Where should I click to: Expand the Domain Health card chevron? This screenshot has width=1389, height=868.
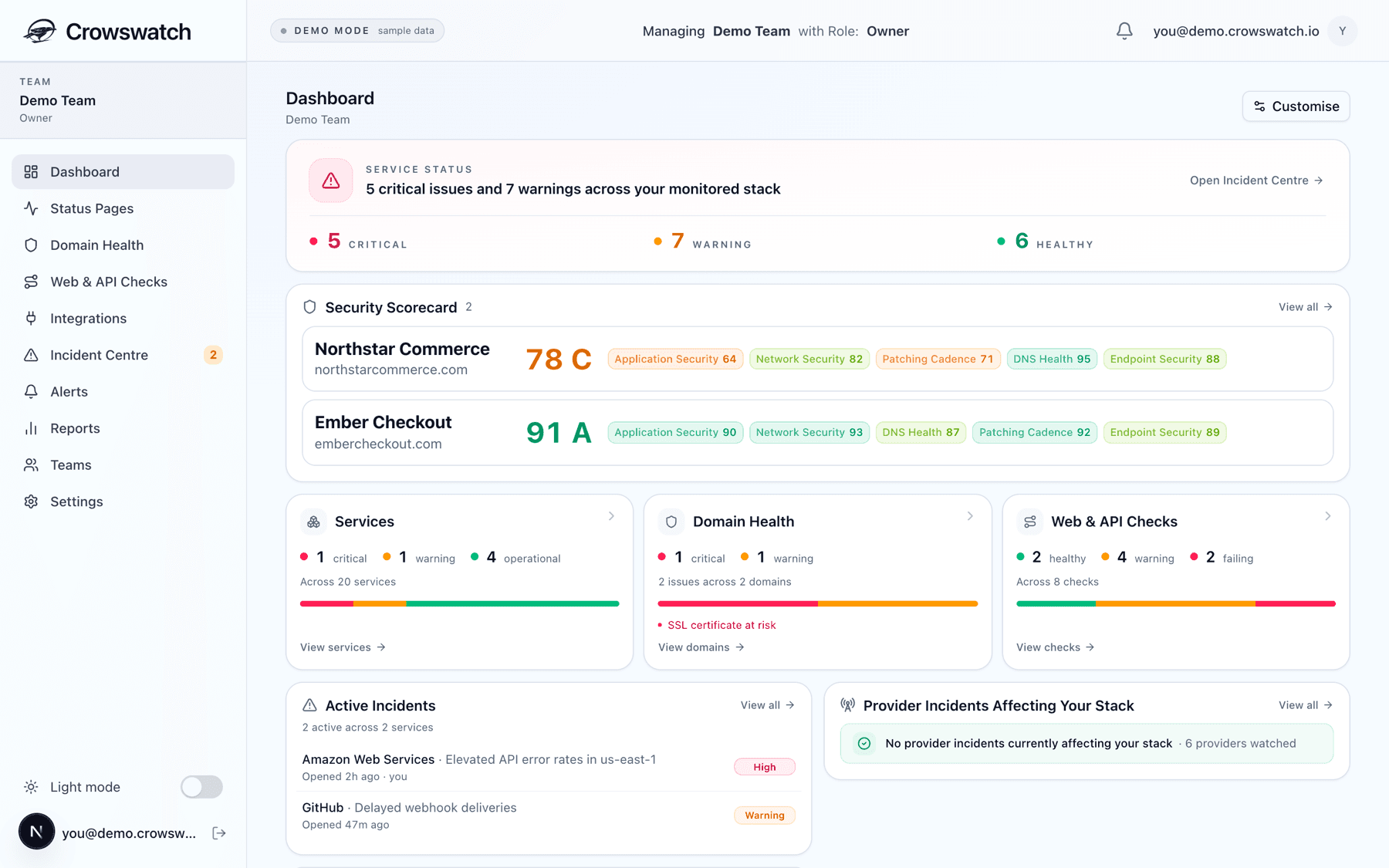coord(970,515)
